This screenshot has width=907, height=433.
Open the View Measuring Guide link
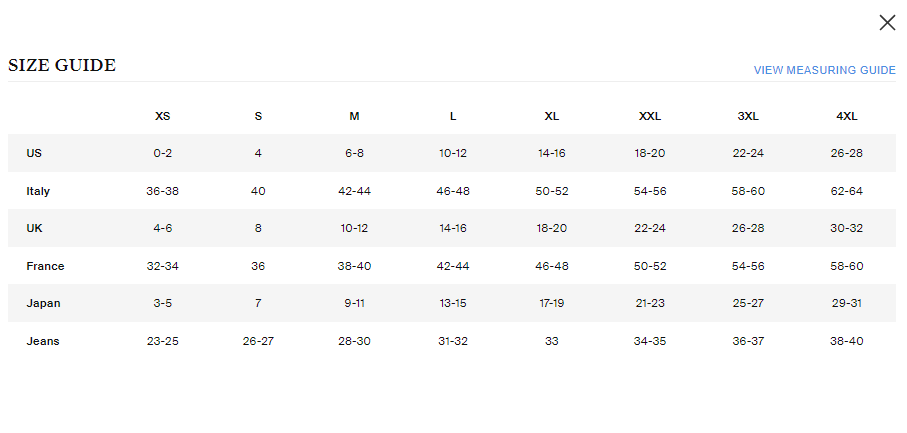[824, 70]
